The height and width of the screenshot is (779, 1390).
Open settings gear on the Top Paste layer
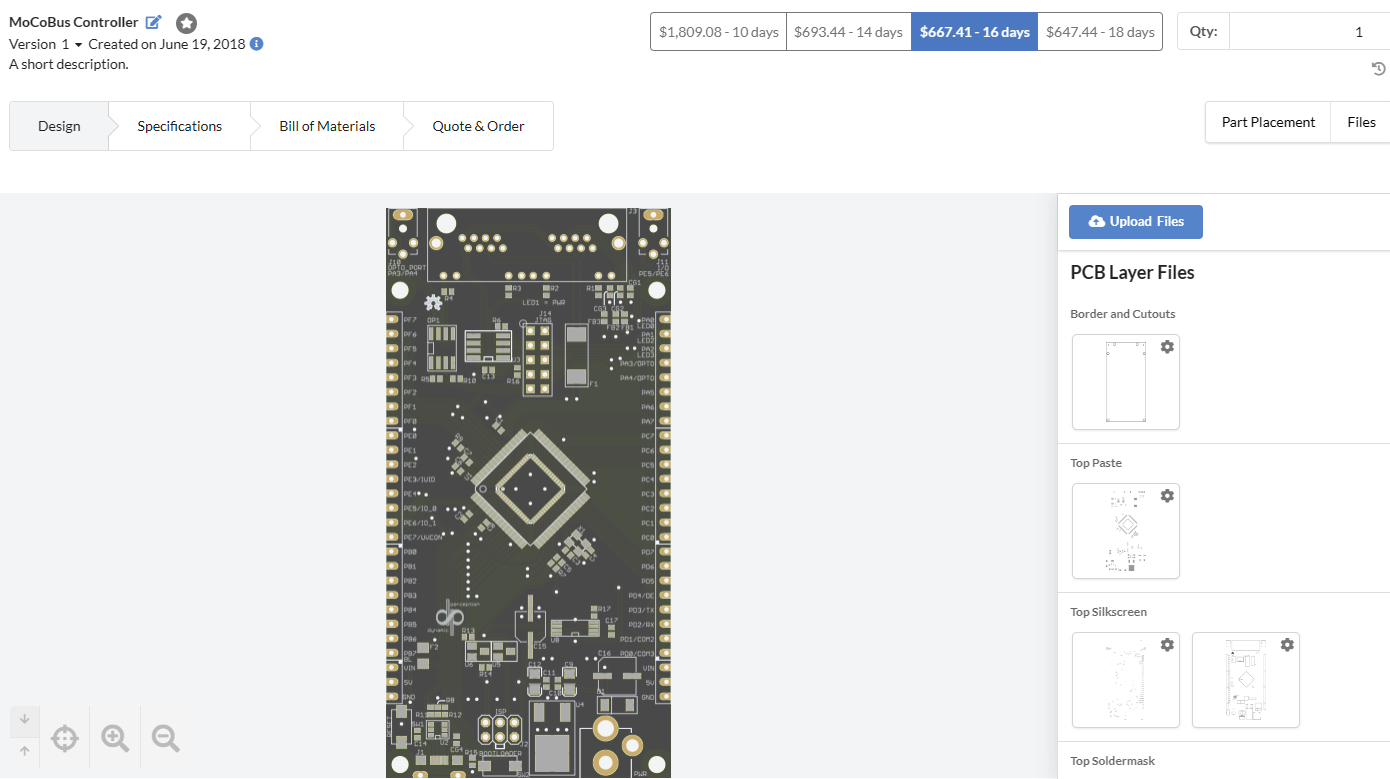coord(1167,495)
